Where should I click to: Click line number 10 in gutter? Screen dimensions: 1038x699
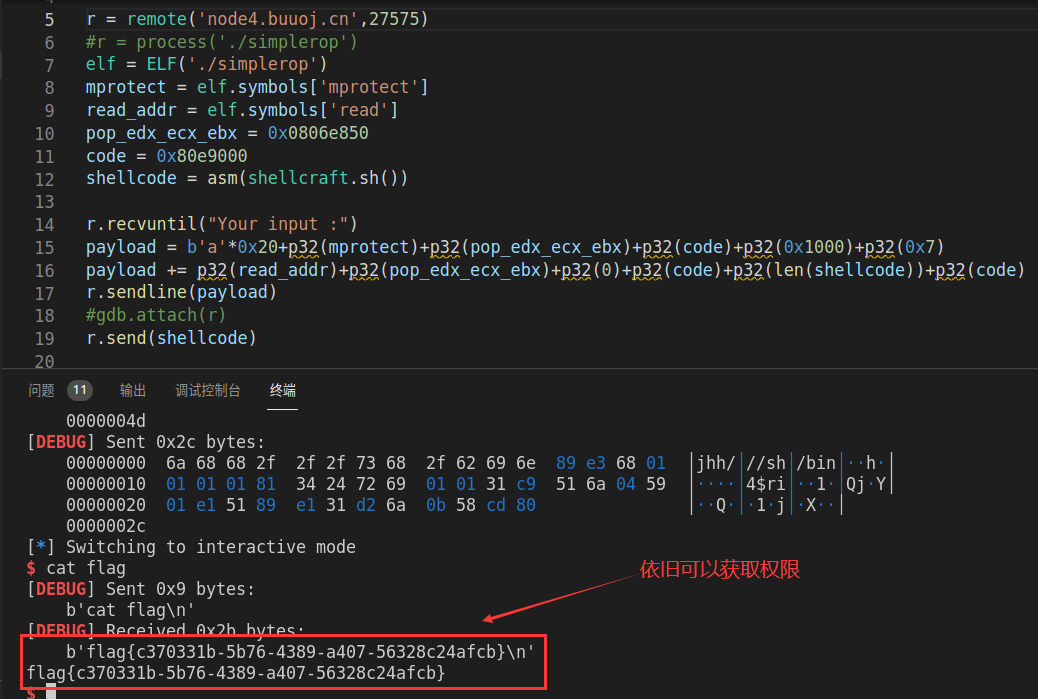tap(44, 134)
